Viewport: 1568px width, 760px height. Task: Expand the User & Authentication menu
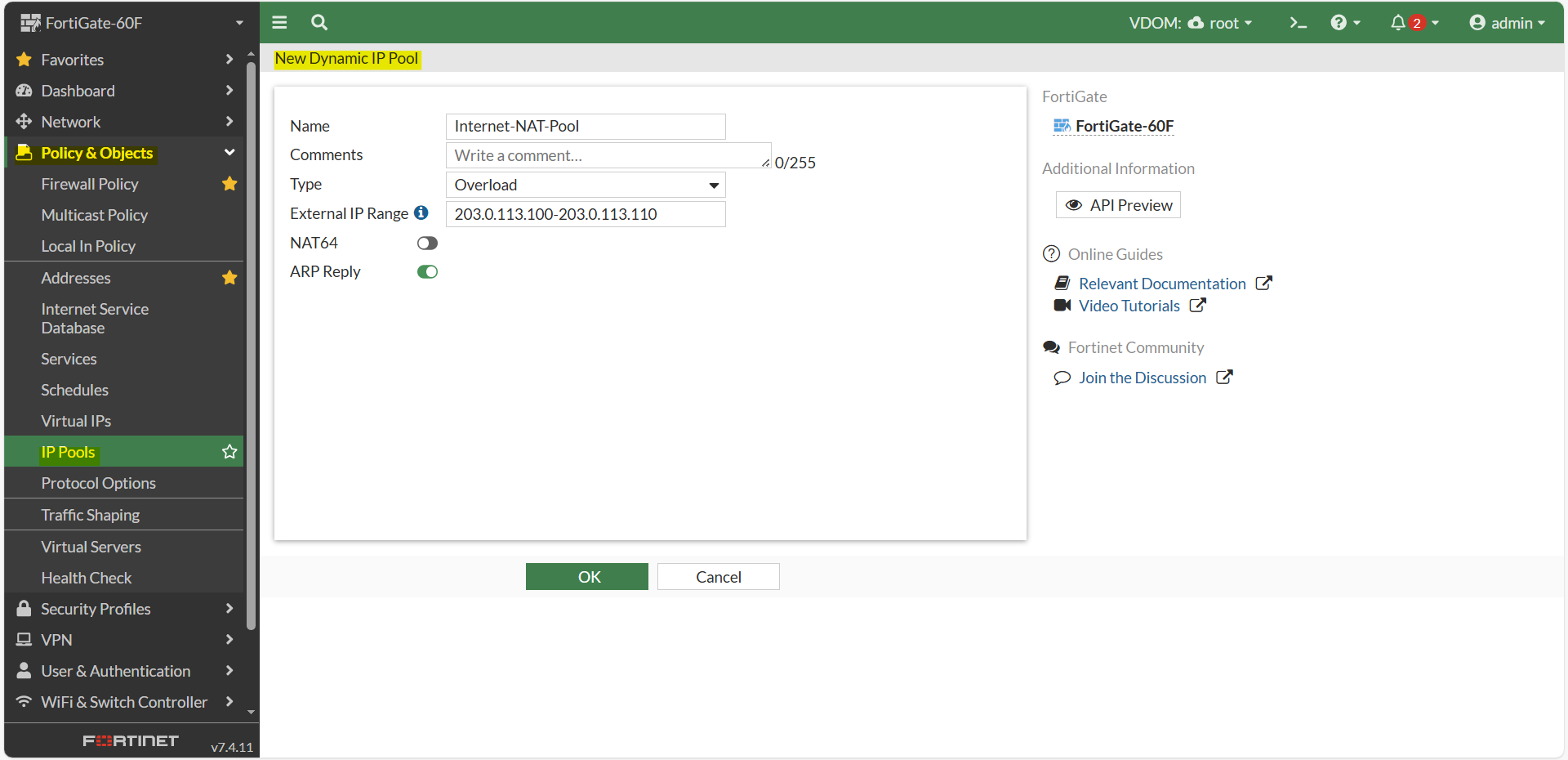(x=124, y=671)
